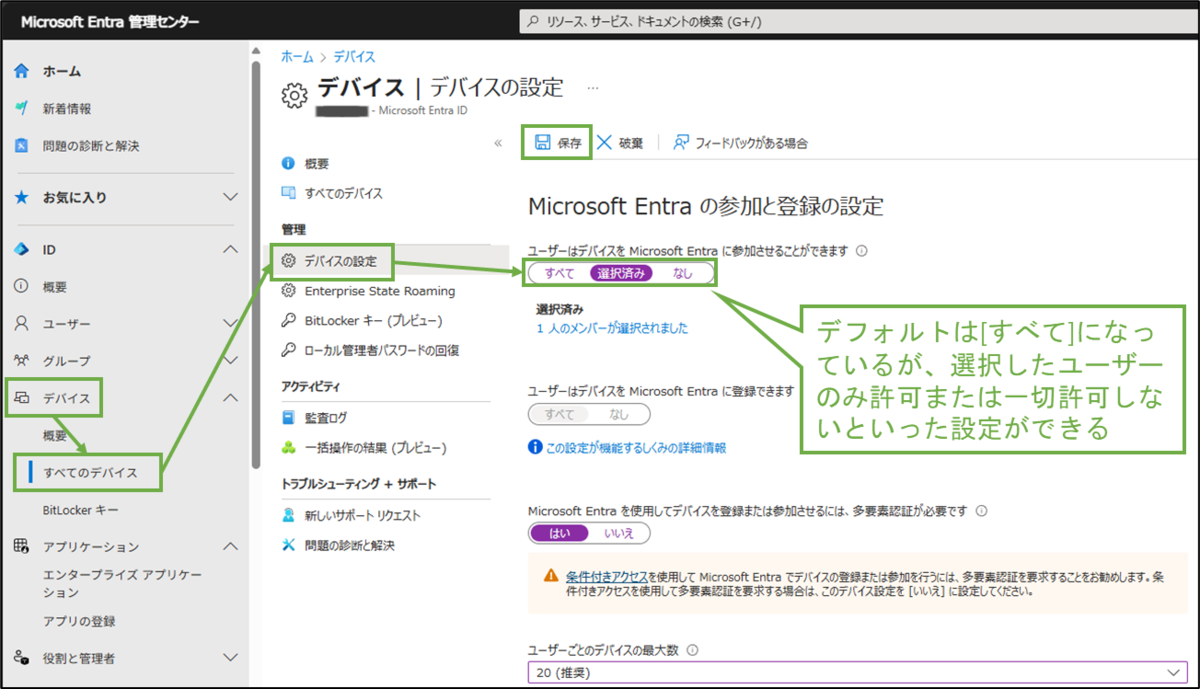Click info icon beside ユーザーごとのデバイスの最大数
The height and width of the screenshot is (689, 1200).
(x=693, y=650)
